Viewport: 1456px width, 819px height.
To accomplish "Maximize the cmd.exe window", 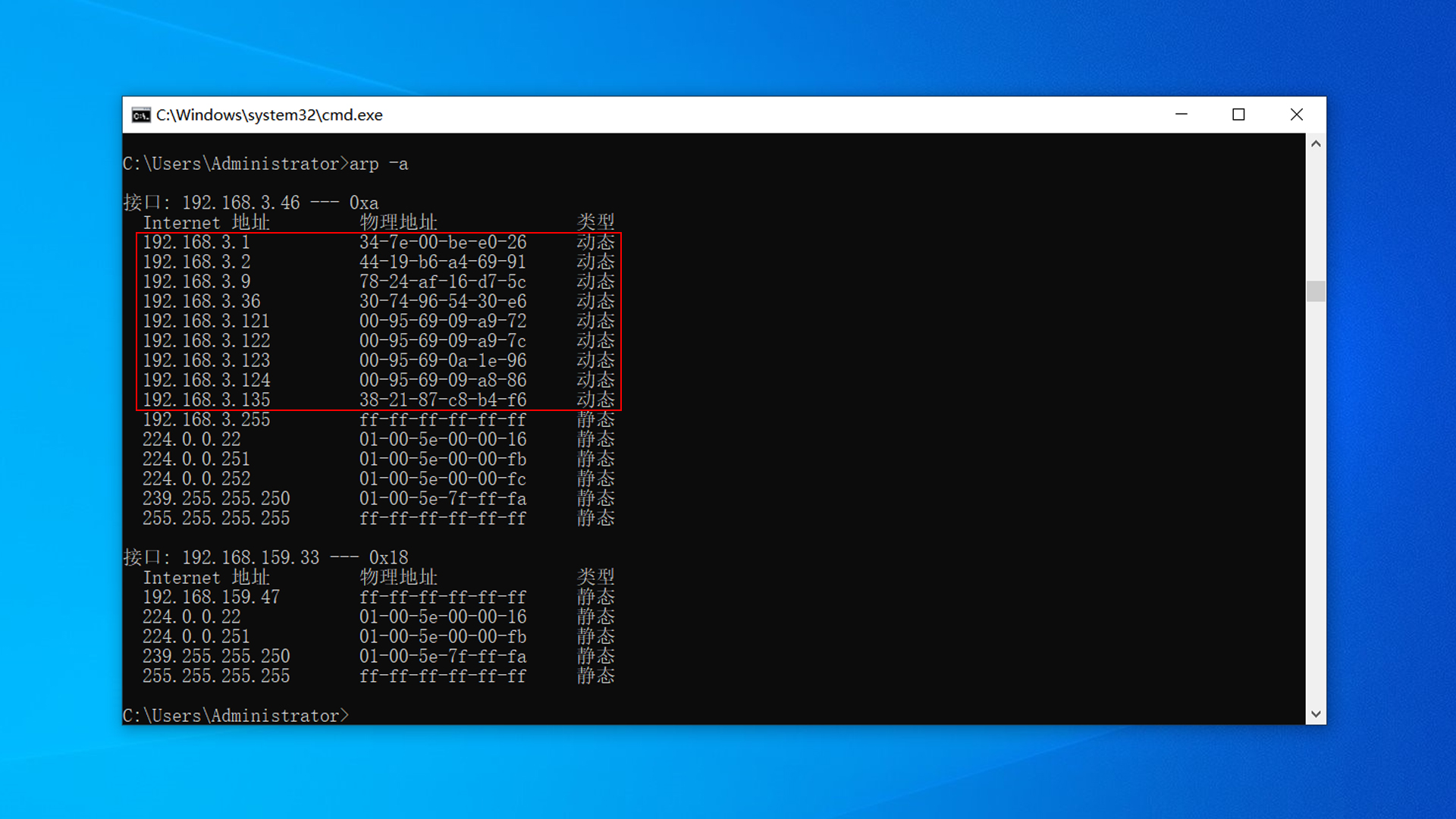I will pyautogui.click(x=1238, y=115).
